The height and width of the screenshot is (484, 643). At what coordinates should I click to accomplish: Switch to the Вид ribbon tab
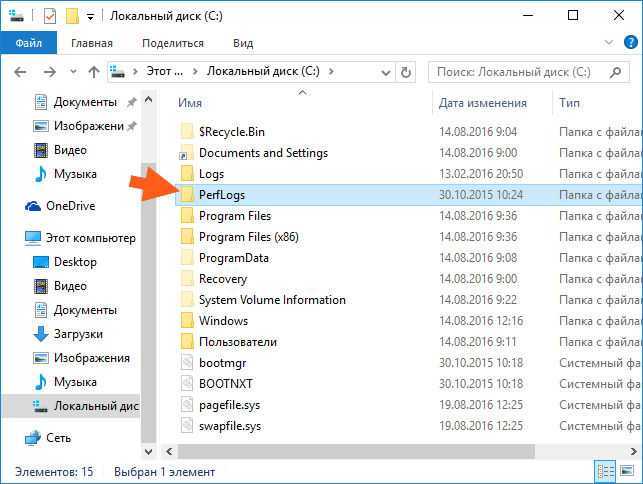click(243, 43)
